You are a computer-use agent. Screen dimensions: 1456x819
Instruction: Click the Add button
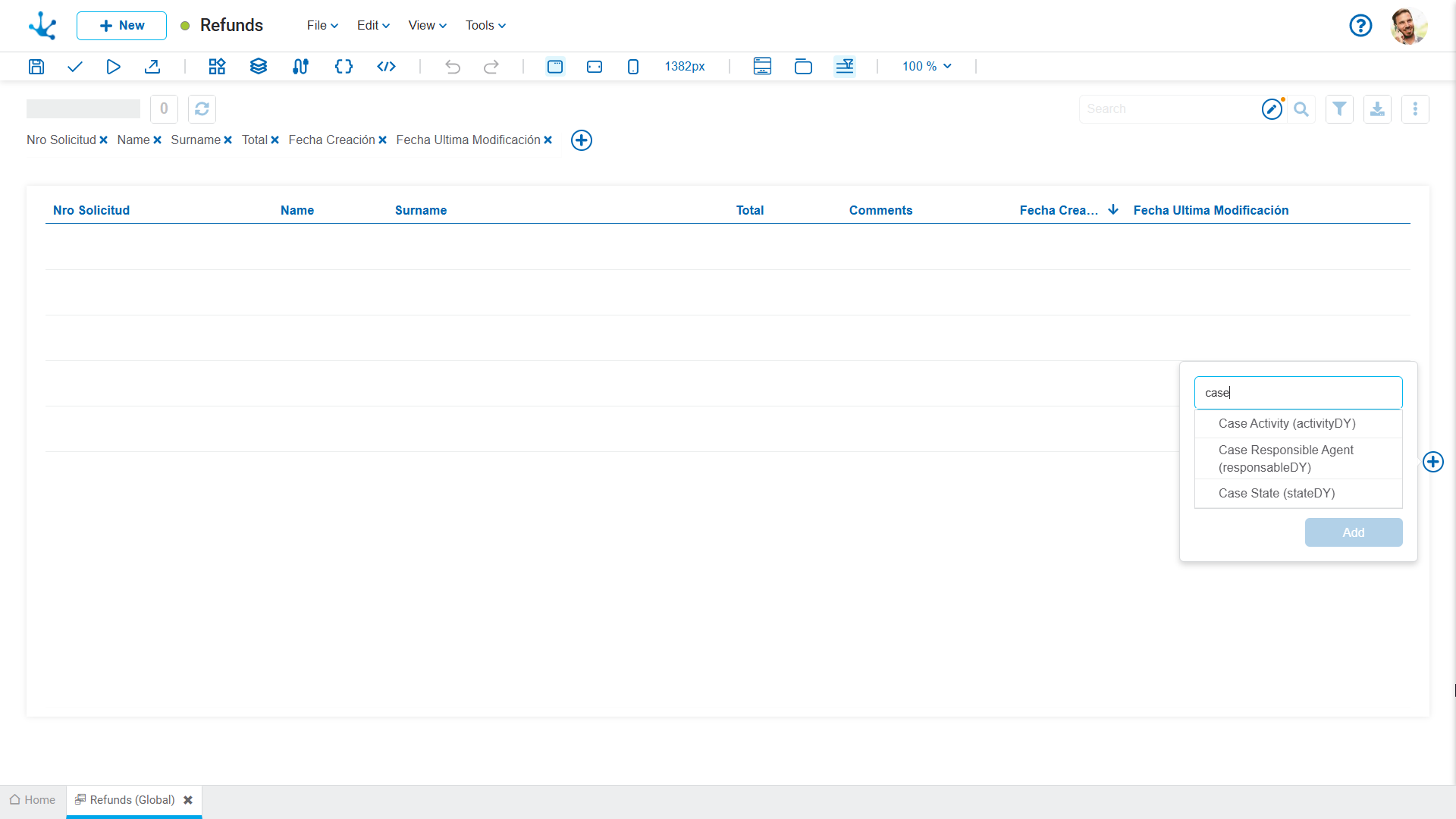point(1353,532)
